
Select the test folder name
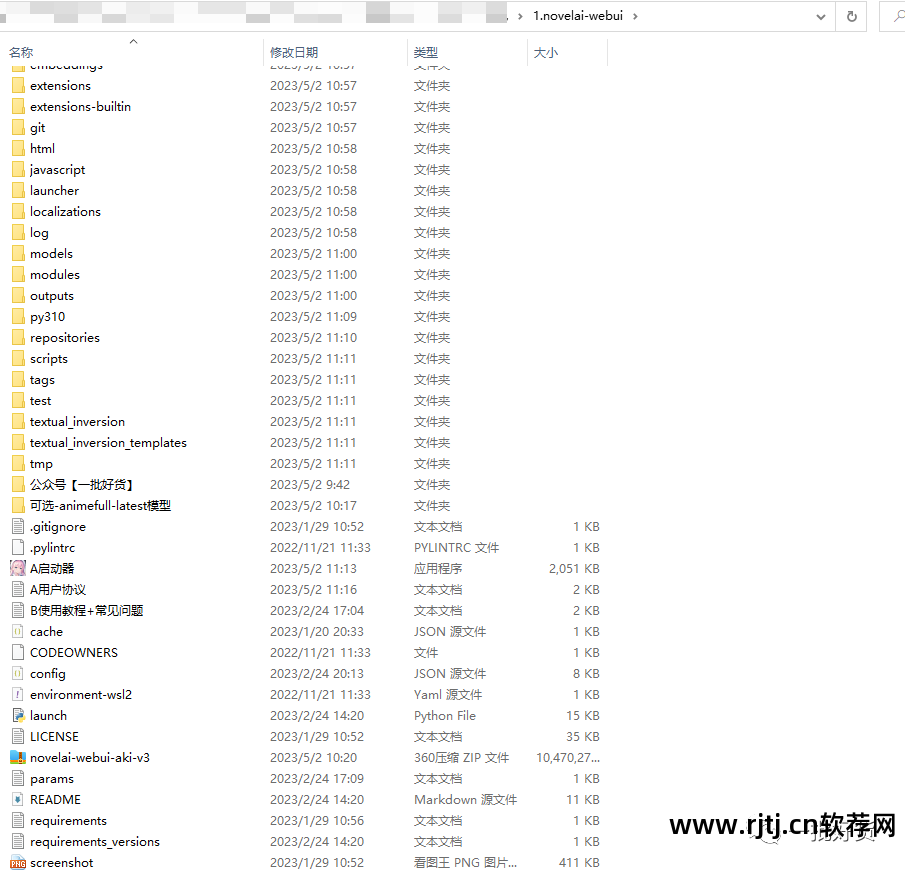pos(40,401)
